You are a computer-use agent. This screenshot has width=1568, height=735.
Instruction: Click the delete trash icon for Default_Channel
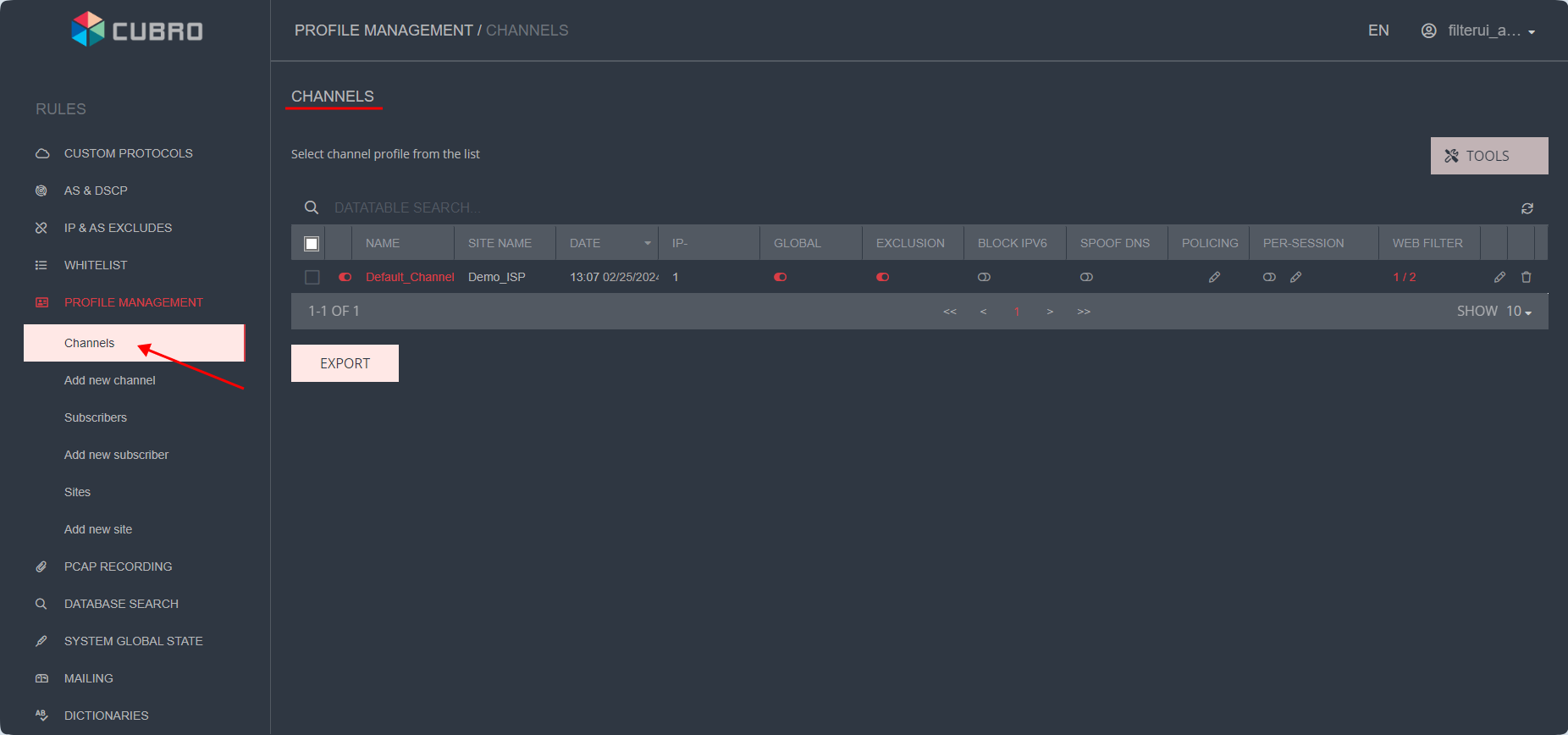click(1526, 277)
